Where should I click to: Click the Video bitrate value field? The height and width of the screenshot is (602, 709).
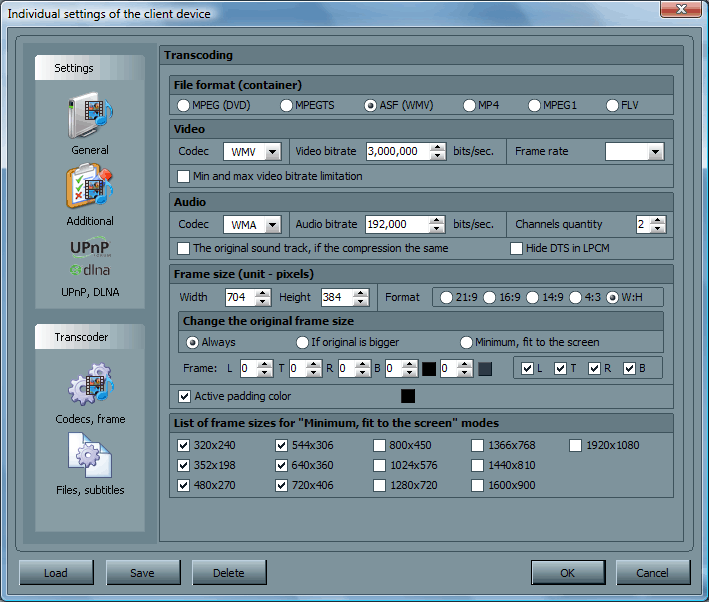click(398, 152)
